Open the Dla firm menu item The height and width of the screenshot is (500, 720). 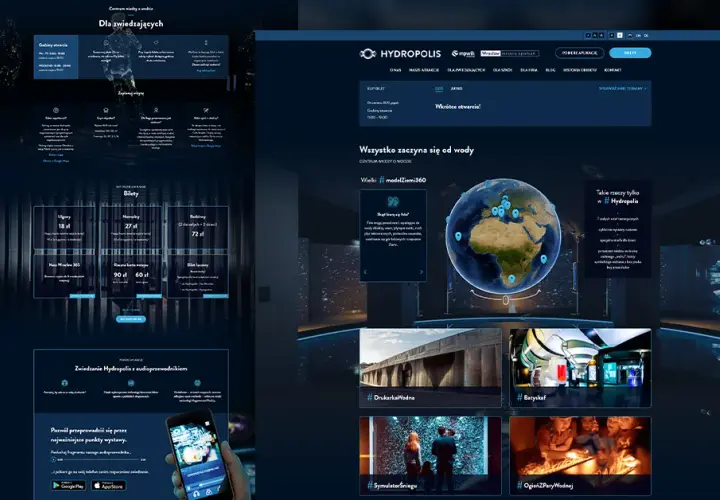pos(529,70)
